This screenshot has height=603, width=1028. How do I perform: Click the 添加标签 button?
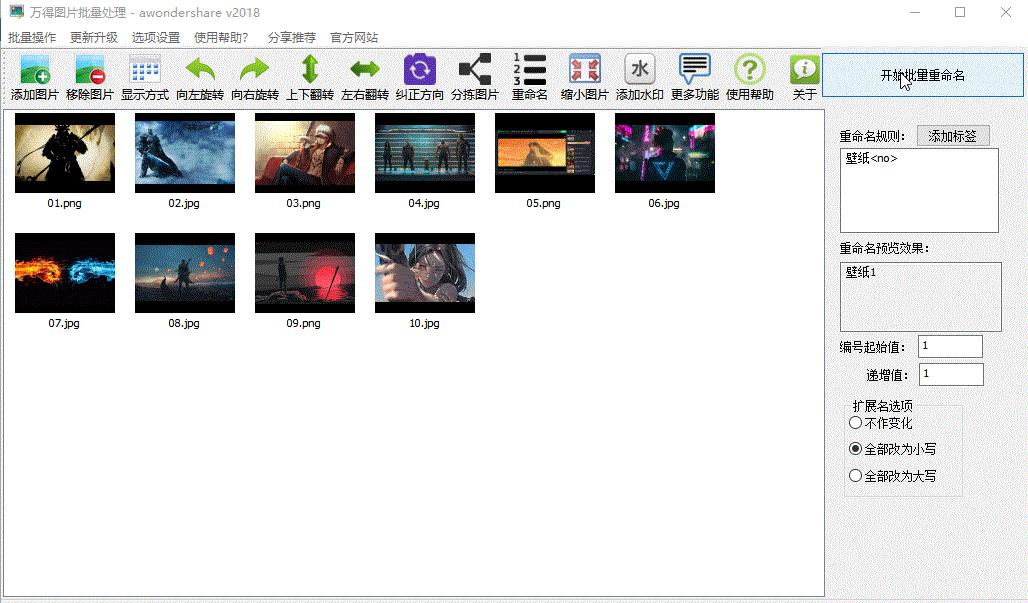[x=952, y=136]
